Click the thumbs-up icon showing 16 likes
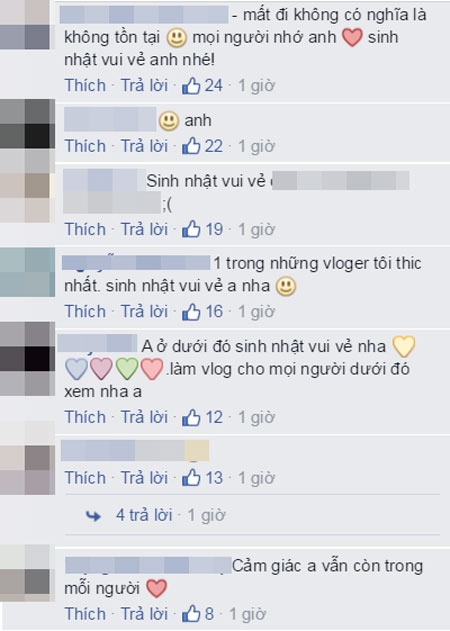Viewport: 450px width, 631px height. 191,312
